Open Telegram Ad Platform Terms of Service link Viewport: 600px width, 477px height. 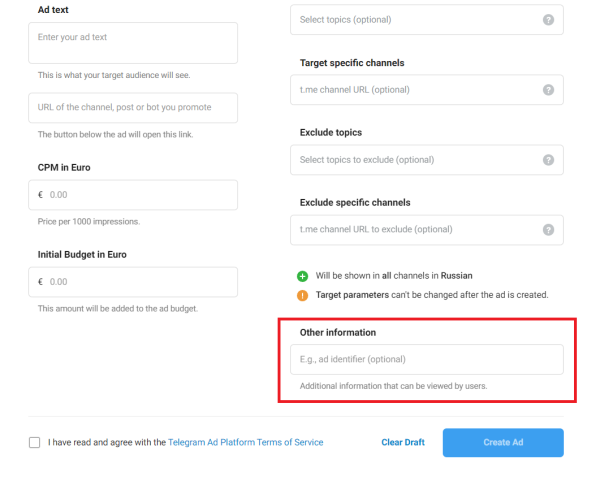click(x=246, y=442)
